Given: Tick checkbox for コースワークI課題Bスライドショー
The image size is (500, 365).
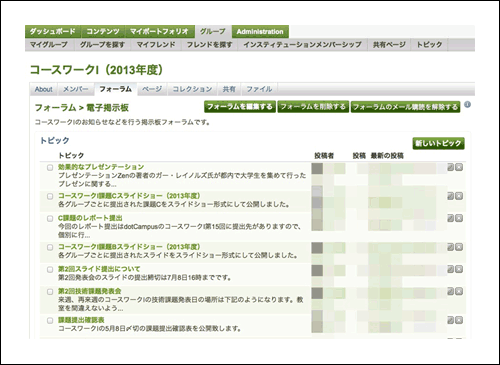Looking at the screenshot, I should tap(50, 247).
